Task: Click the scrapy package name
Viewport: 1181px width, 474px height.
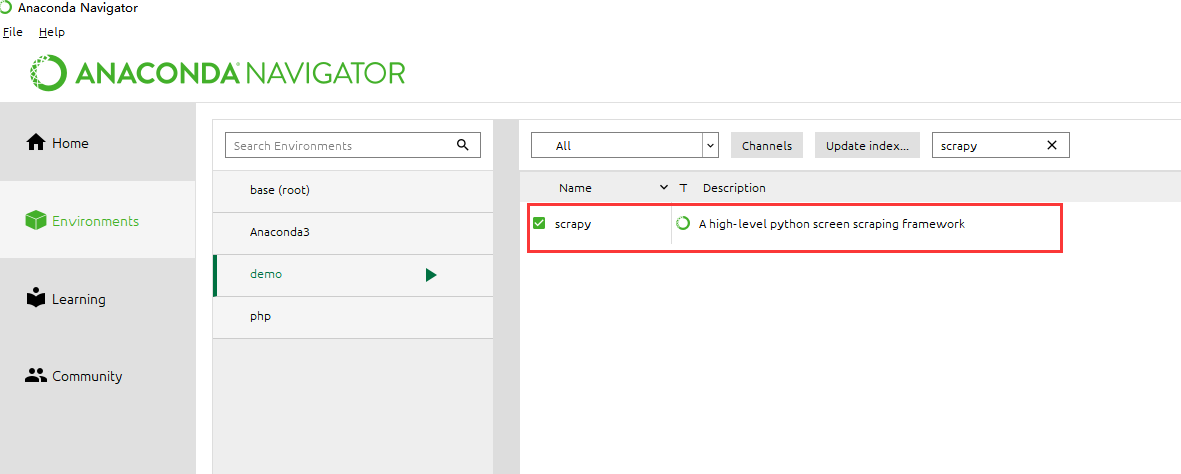Action: pyautogui.click(x=572, y=224)
